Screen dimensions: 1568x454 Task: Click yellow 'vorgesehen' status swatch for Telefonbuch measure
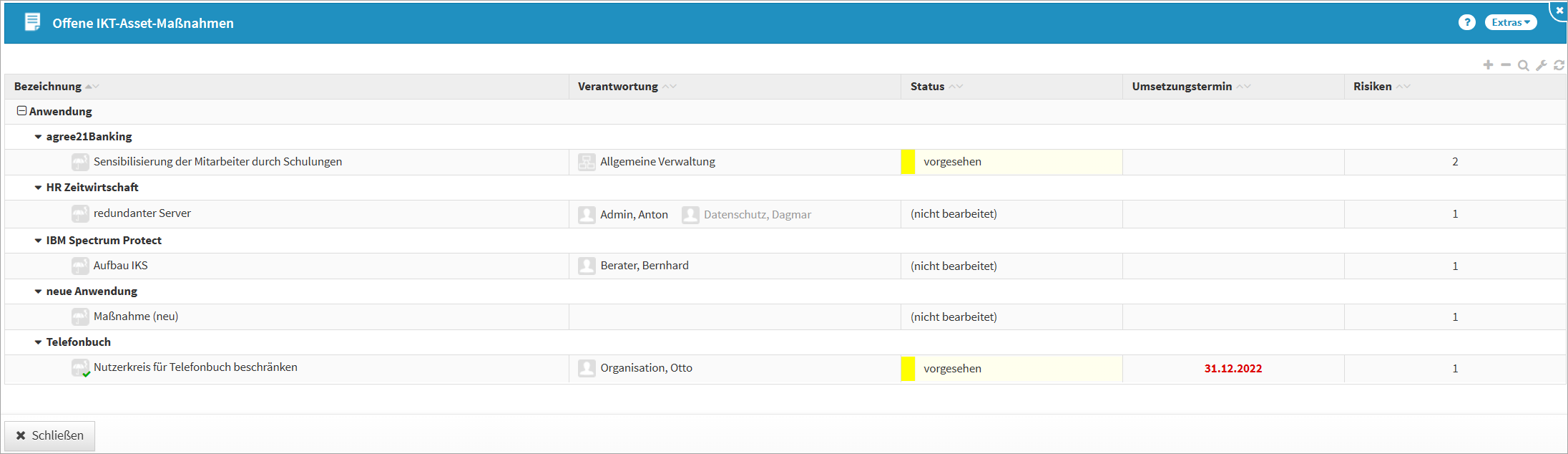908,368
